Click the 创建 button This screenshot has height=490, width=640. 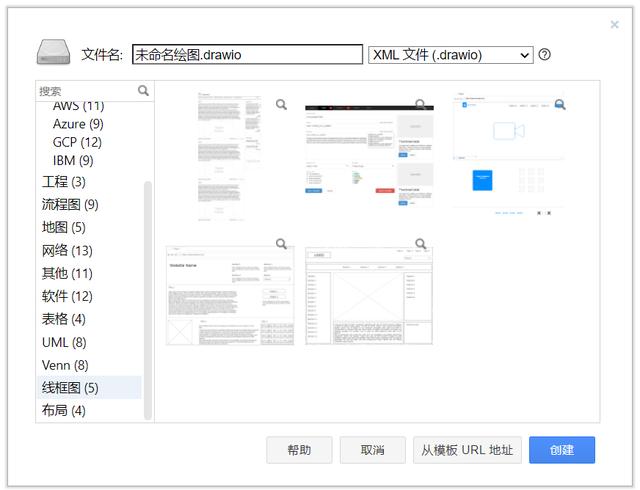562,450
